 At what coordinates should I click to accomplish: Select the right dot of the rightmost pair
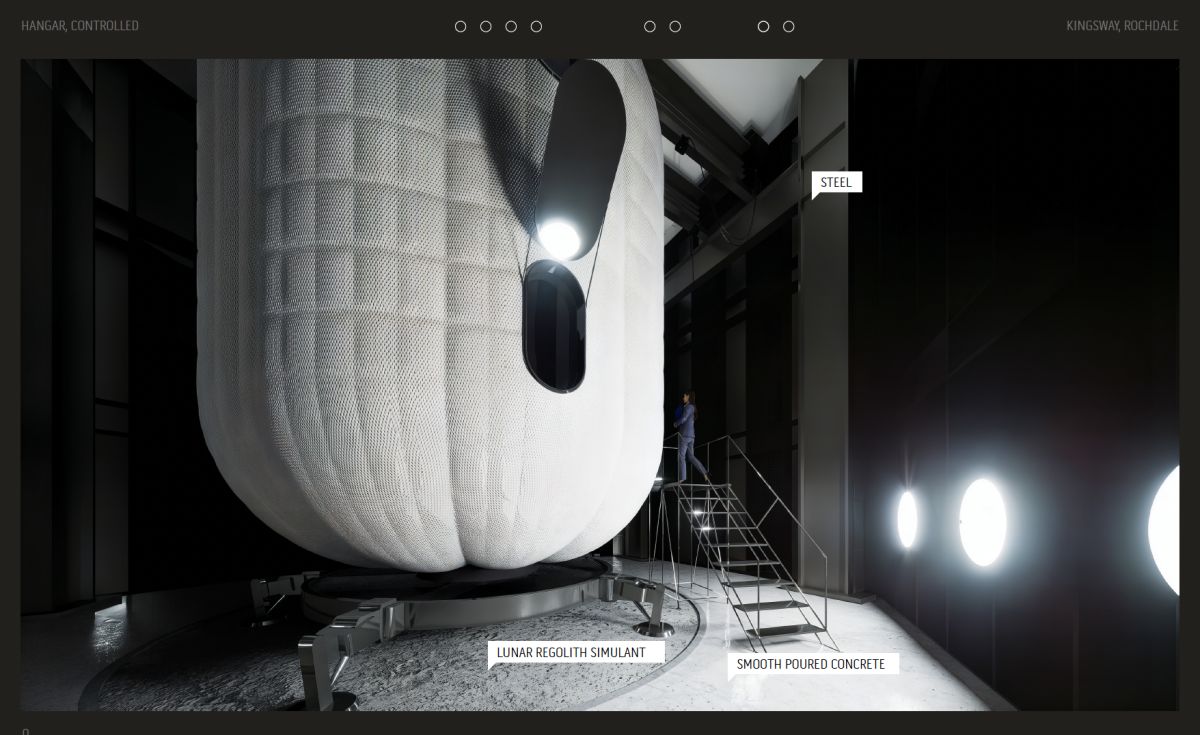point(789,26)
